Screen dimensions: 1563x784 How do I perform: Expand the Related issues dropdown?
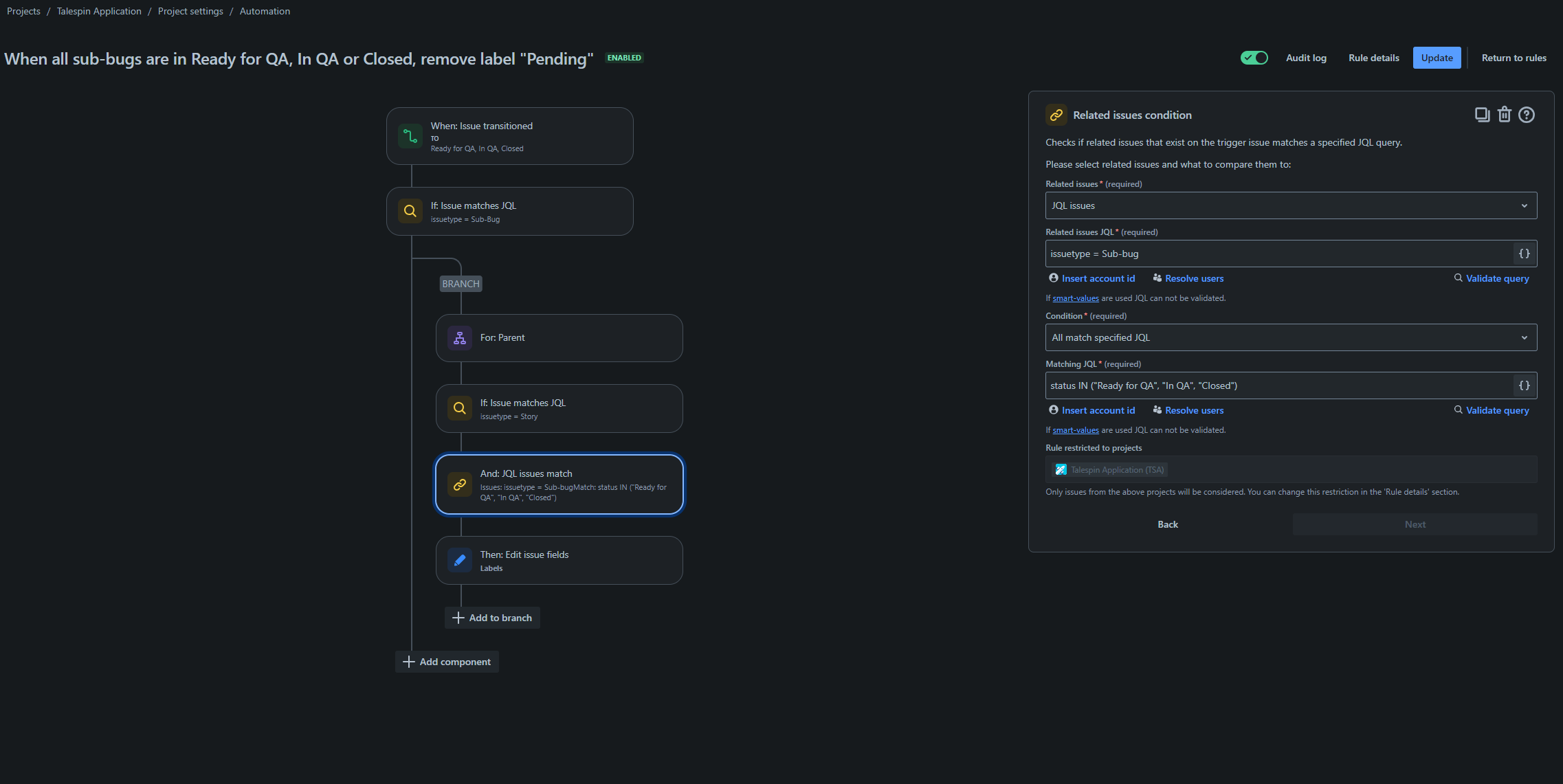(x=1291, y=205)
